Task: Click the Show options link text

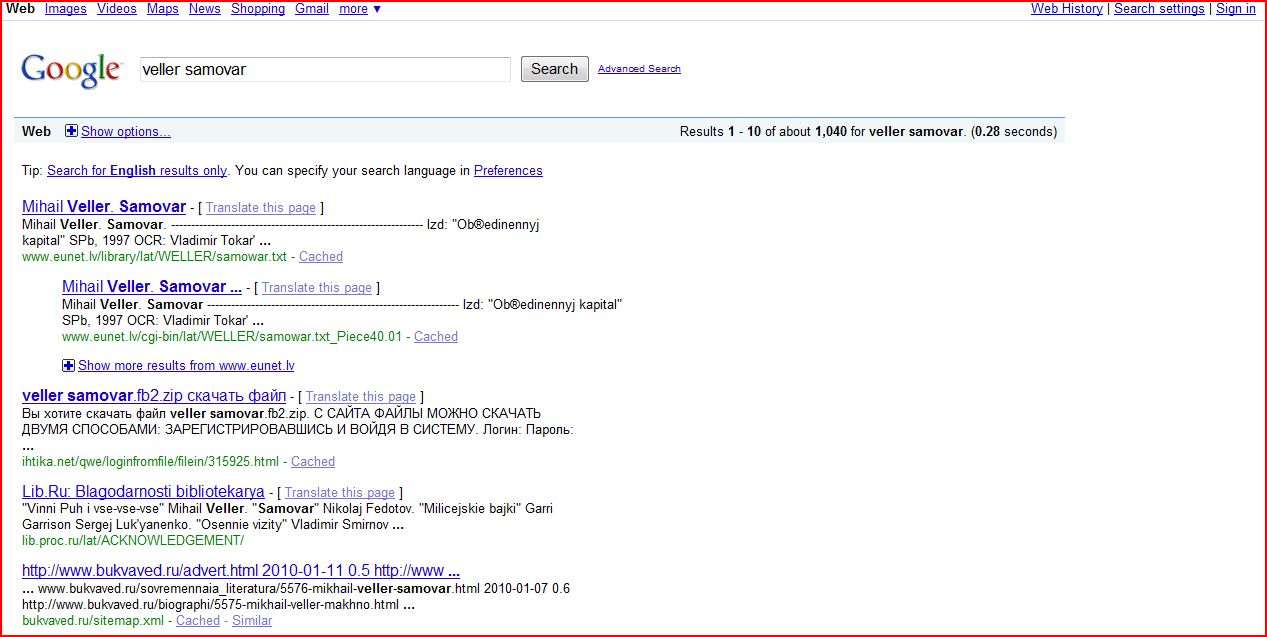Action: tap(126, 131)
